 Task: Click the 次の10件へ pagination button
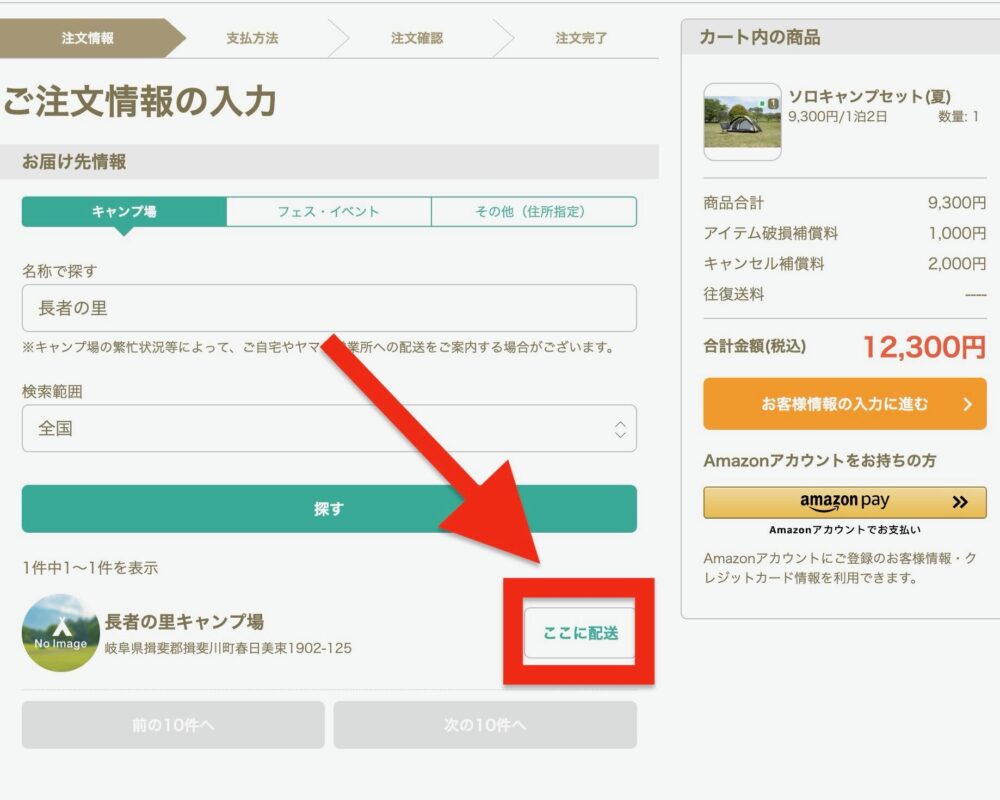[485, 725]
